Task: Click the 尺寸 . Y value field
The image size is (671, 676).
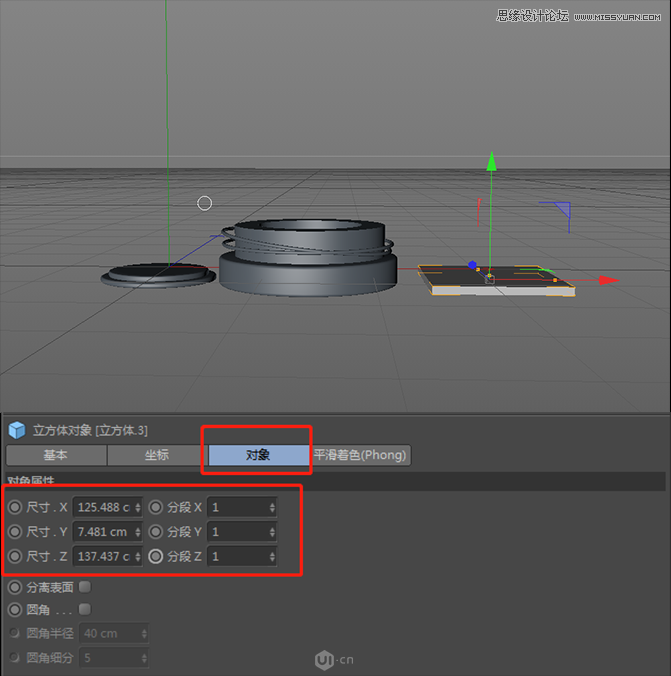Action: [x=103, y=532]
